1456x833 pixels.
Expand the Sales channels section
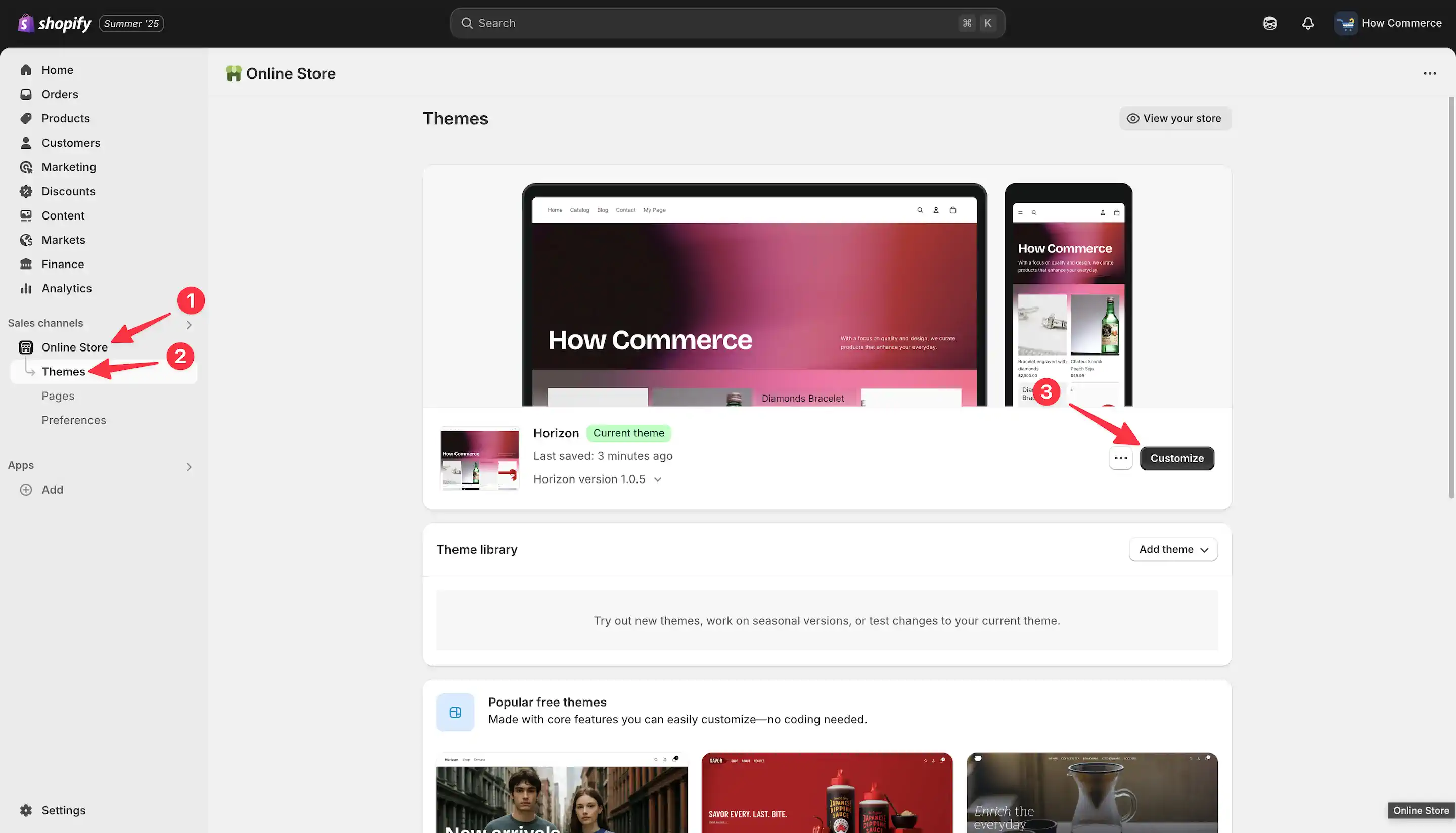coord(189,325)
